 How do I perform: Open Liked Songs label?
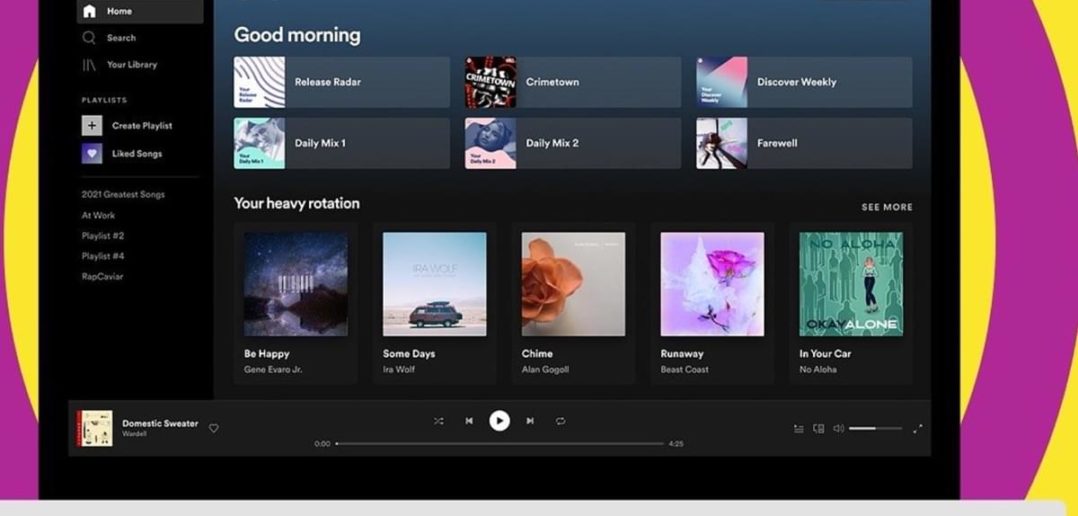[138, 154]
